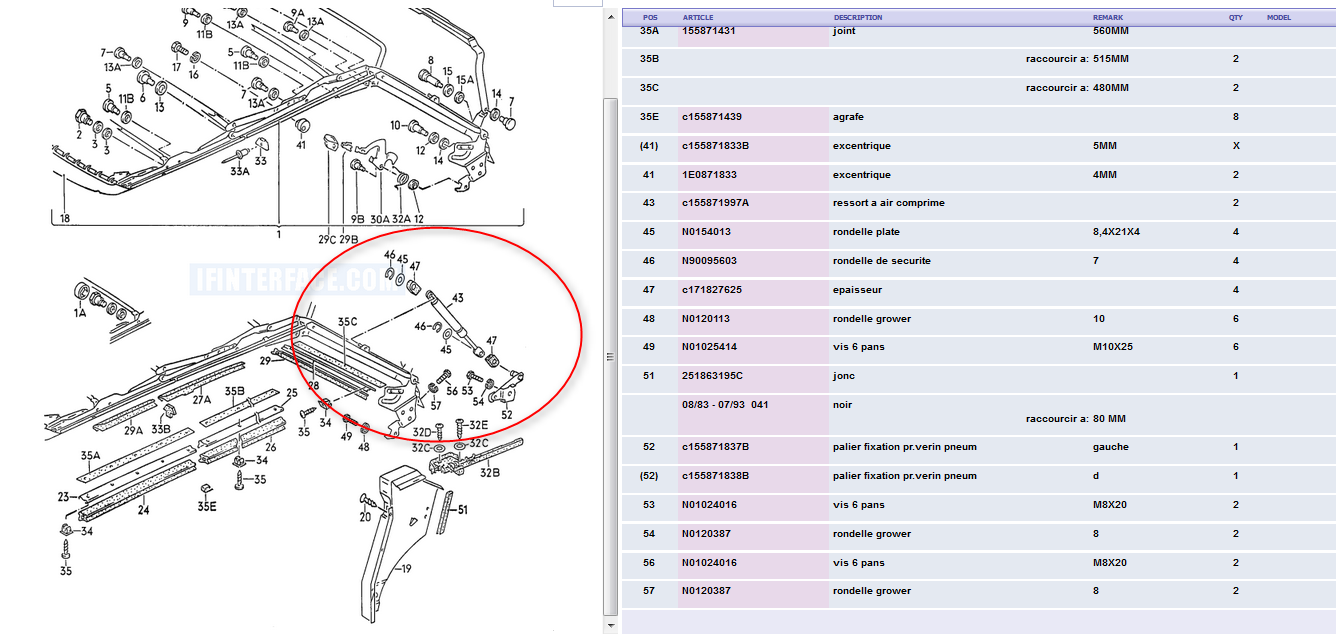Click callout 32E in the diagram
Image resolution: width=1336 pixels, height=634 pixels.
coord(478,425)
